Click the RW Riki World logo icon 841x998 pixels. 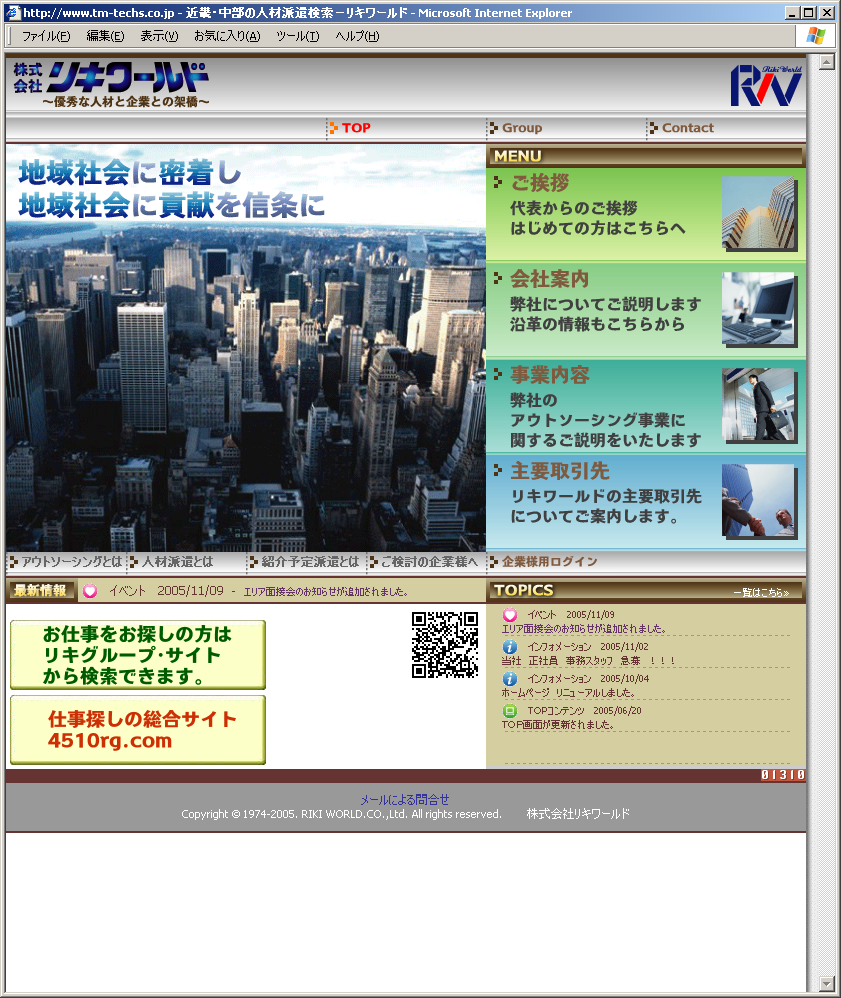point(765,85)
